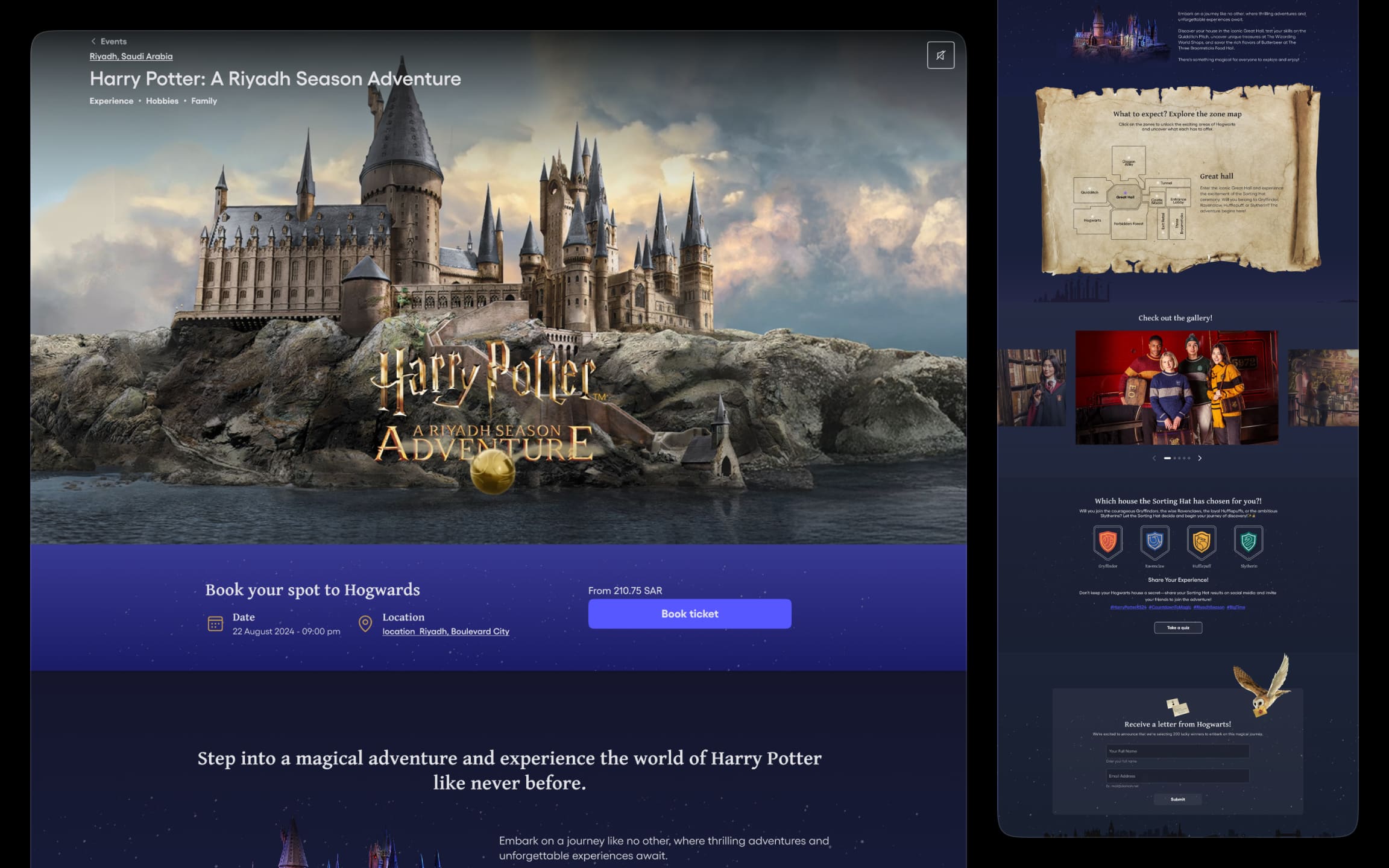Click the yellow location pin icon
The height and width of the screenshot is (868, 1389).
click(365, 623)
